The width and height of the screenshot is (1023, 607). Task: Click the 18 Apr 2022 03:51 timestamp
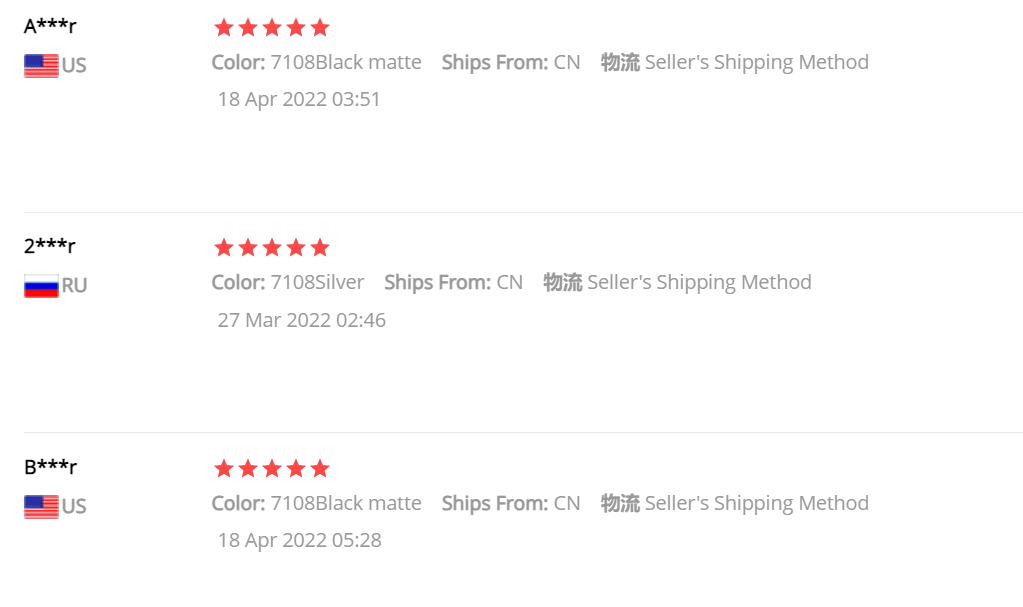click(x=299, y=100)
